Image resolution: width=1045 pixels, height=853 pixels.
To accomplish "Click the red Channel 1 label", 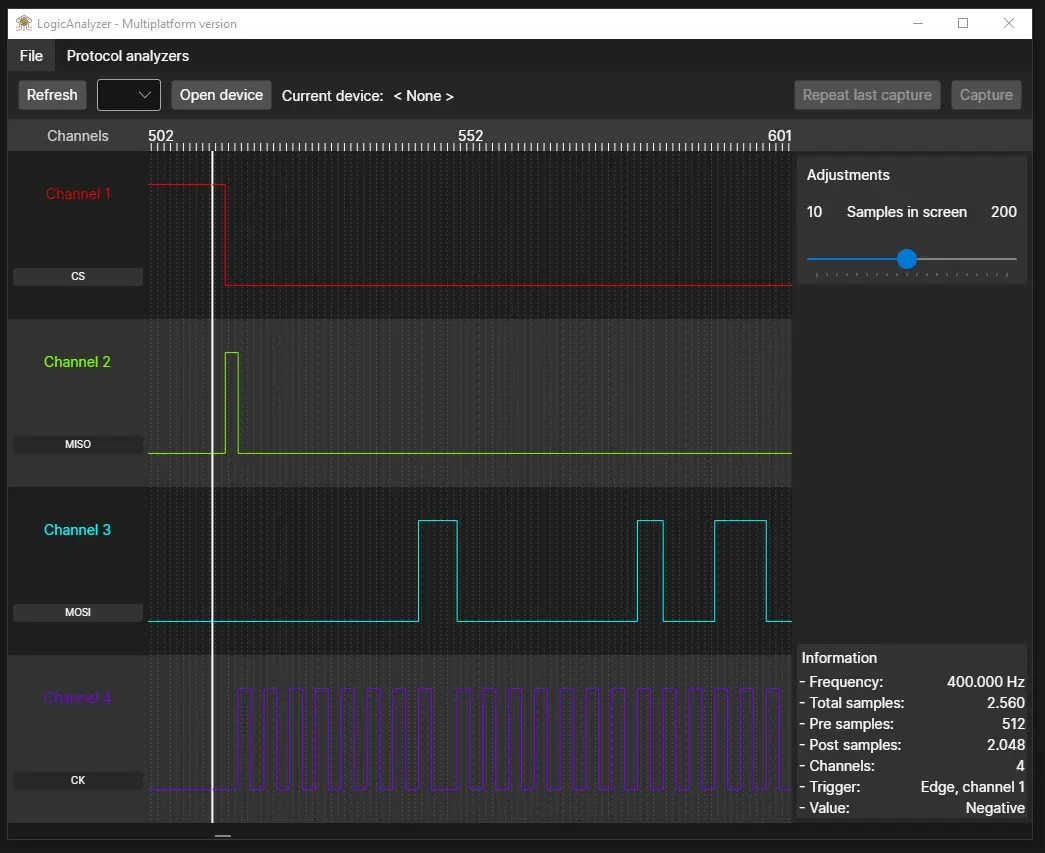I will pos(78,194).
